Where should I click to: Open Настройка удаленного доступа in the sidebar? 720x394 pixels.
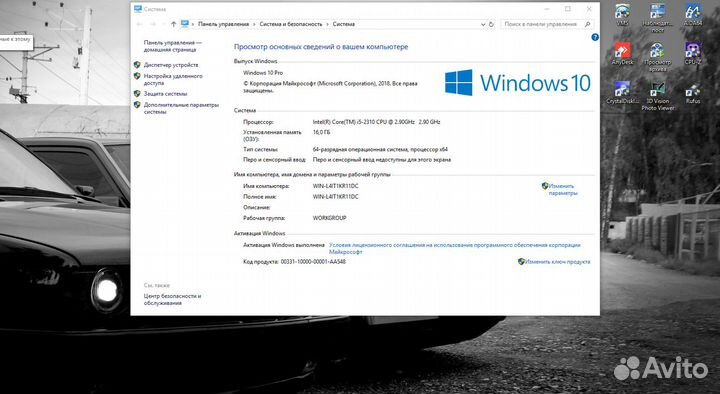pyautogui.click(x=173, y=79)
